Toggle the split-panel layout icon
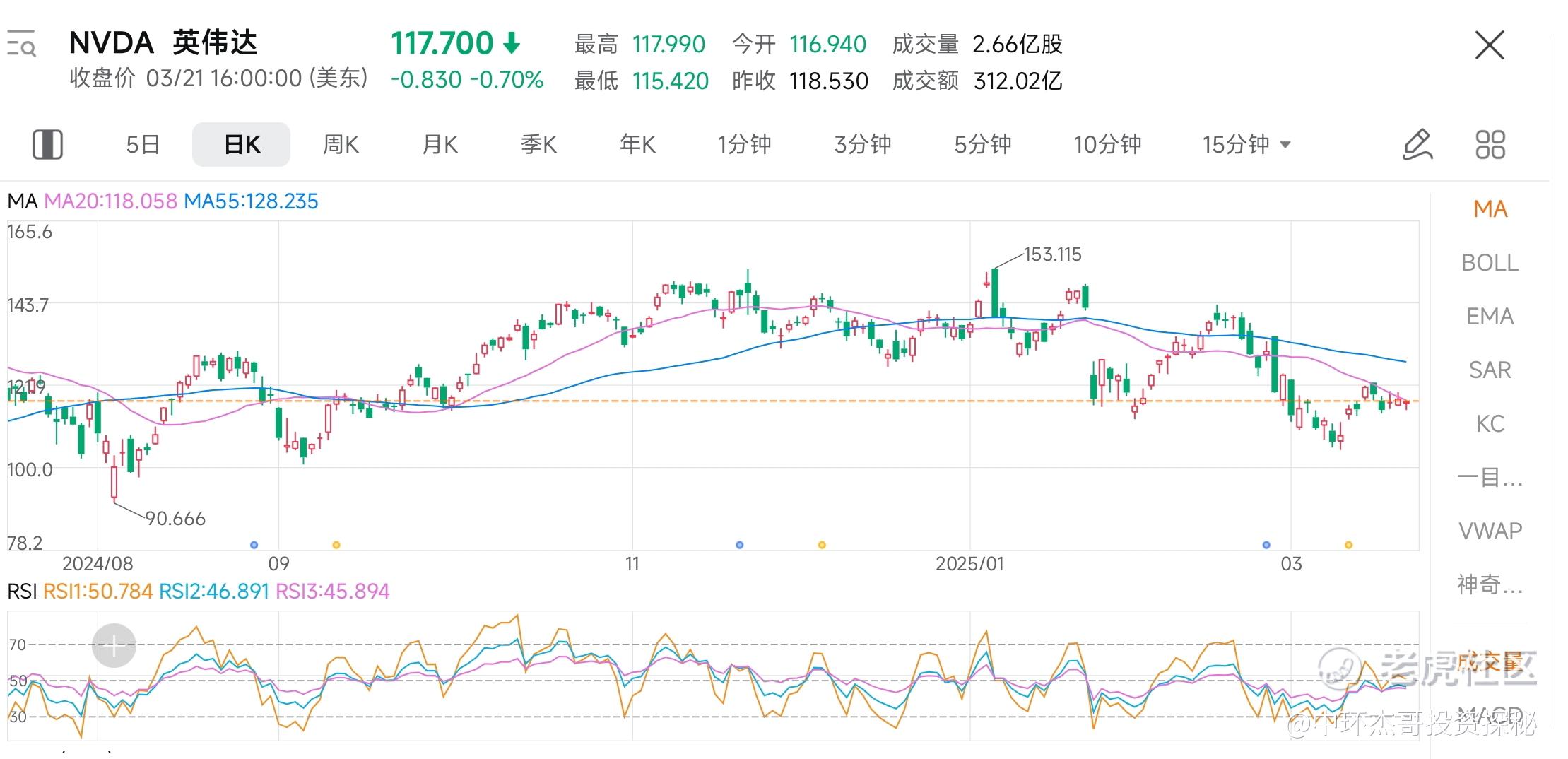Screen dimensions: 1568x759 point(48,144)
